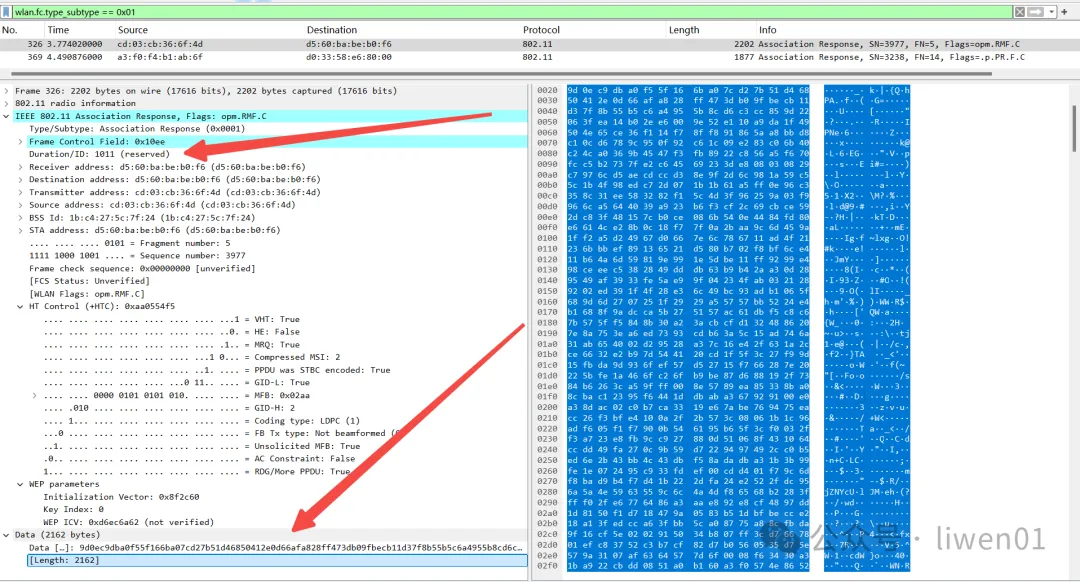The image size is (1080, 582).
Task: Click the bookmark icon in display filter bar
Action: pos(7,11)
